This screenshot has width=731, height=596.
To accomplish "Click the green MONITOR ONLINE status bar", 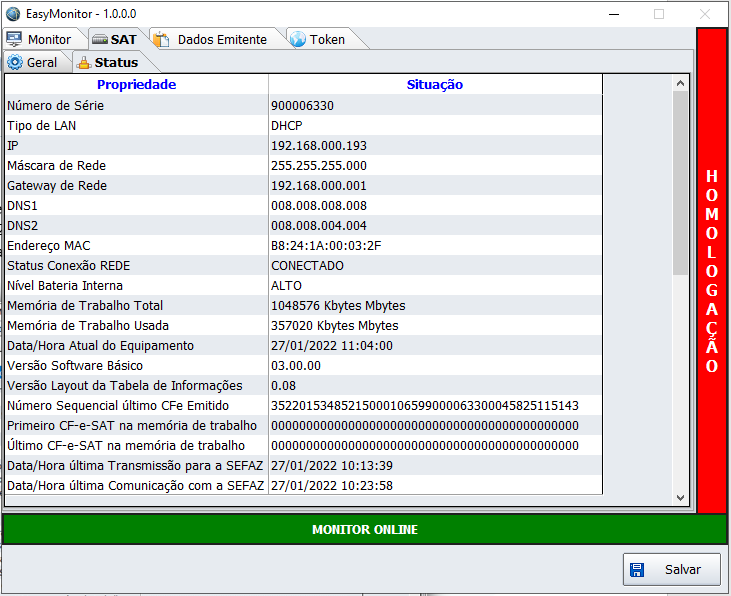I will 364,529.
